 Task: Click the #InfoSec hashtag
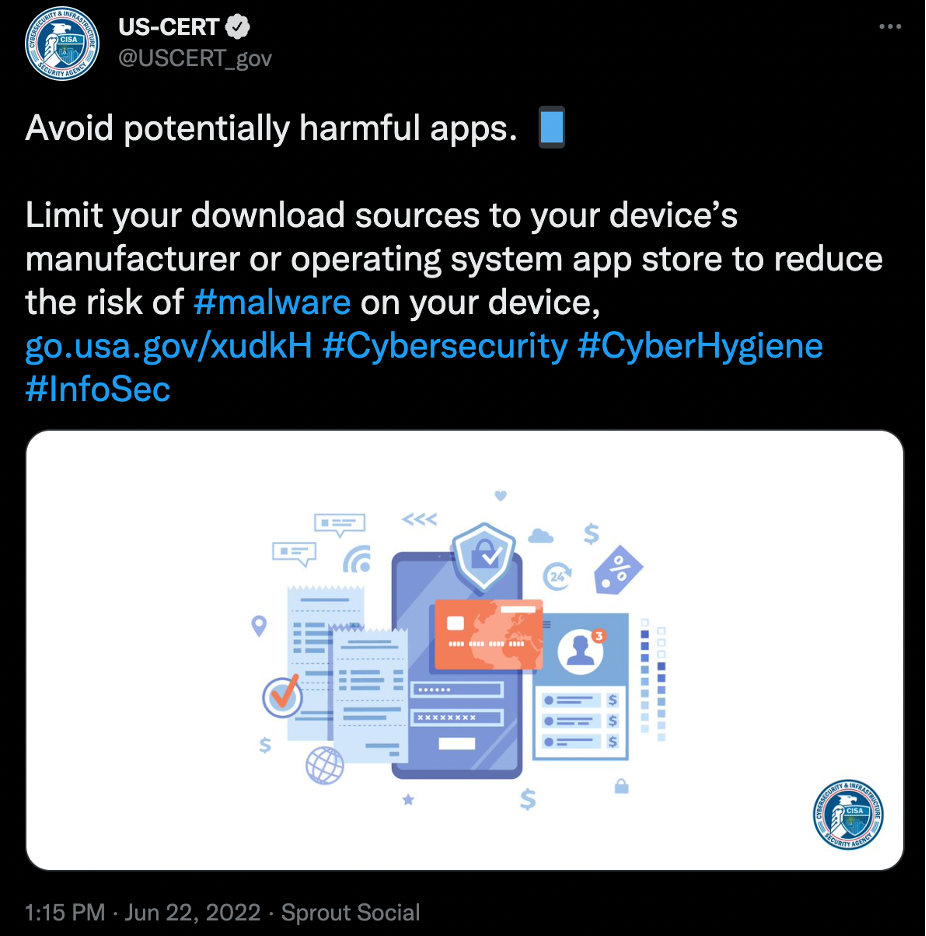point(98,389)
